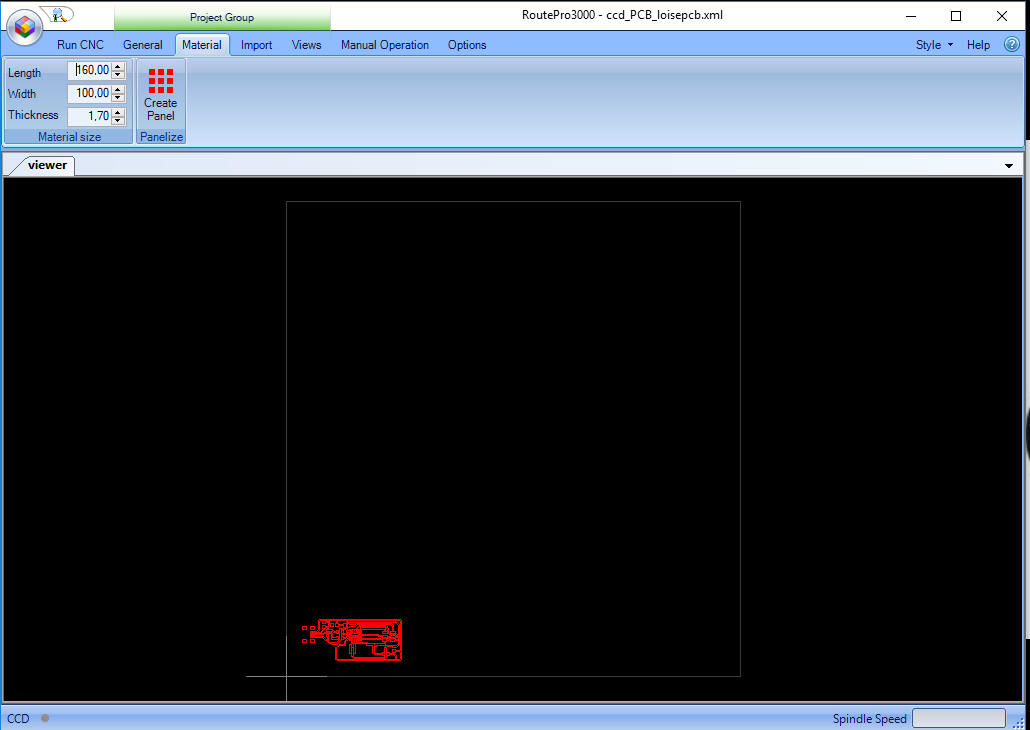1030x730 pixels.
Task: Click the CCD label in status bar
Action: click(18, 718)
